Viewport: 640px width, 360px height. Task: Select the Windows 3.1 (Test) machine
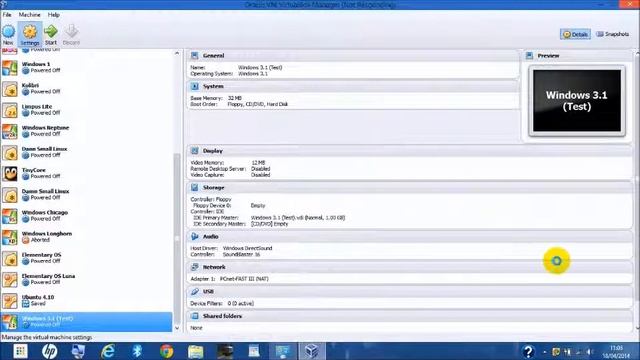87,322
